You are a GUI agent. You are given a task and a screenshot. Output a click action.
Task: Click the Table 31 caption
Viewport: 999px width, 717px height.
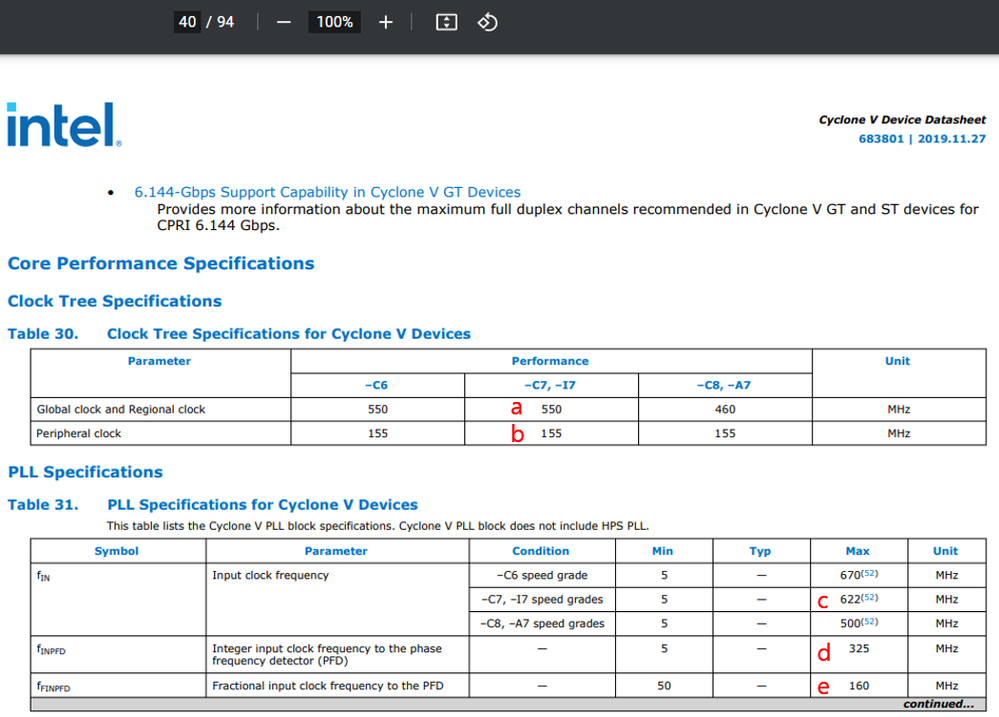(x=213, y=505)
